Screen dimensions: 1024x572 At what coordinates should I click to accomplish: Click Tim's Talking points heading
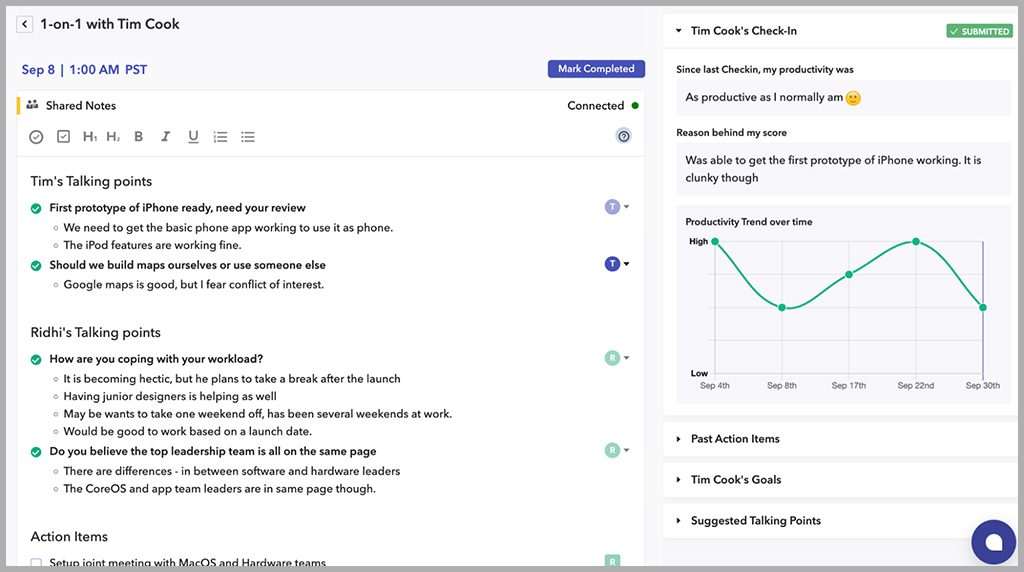click(91, 182)
